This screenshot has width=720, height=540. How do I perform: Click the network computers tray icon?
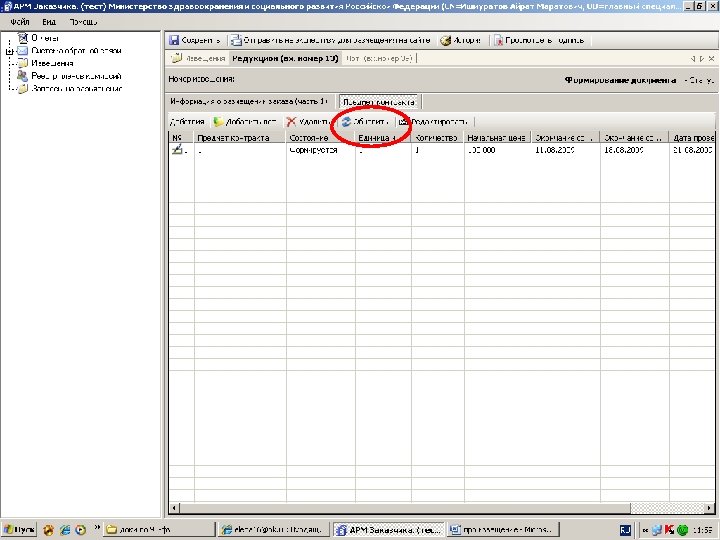coord(657,530)
